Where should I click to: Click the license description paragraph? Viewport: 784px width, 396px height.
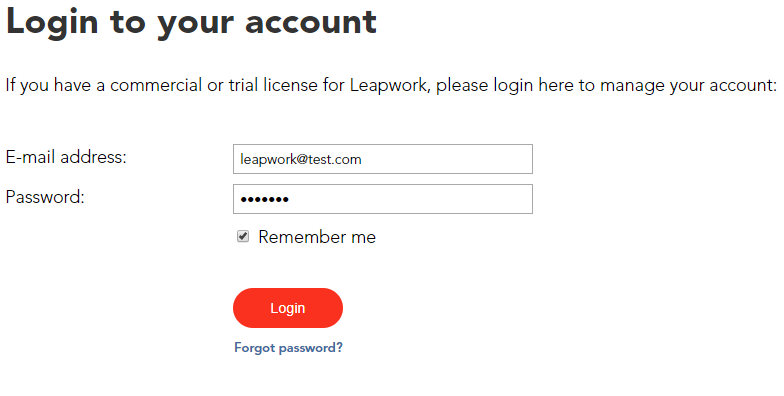tap(392, 86)
